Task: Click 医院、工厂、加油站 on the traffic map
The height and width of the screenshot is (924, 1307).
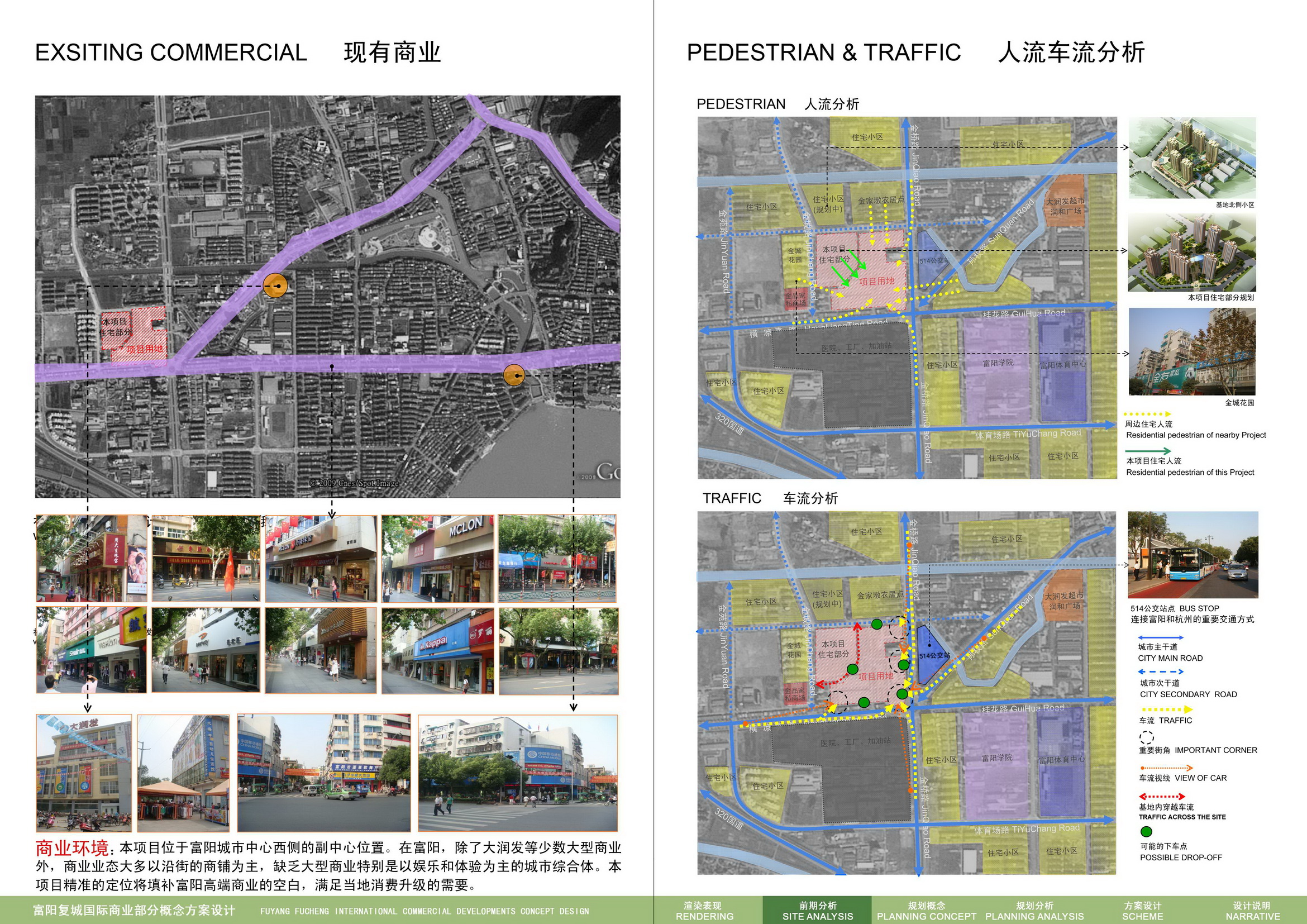Action: click(x=856, y=742)
